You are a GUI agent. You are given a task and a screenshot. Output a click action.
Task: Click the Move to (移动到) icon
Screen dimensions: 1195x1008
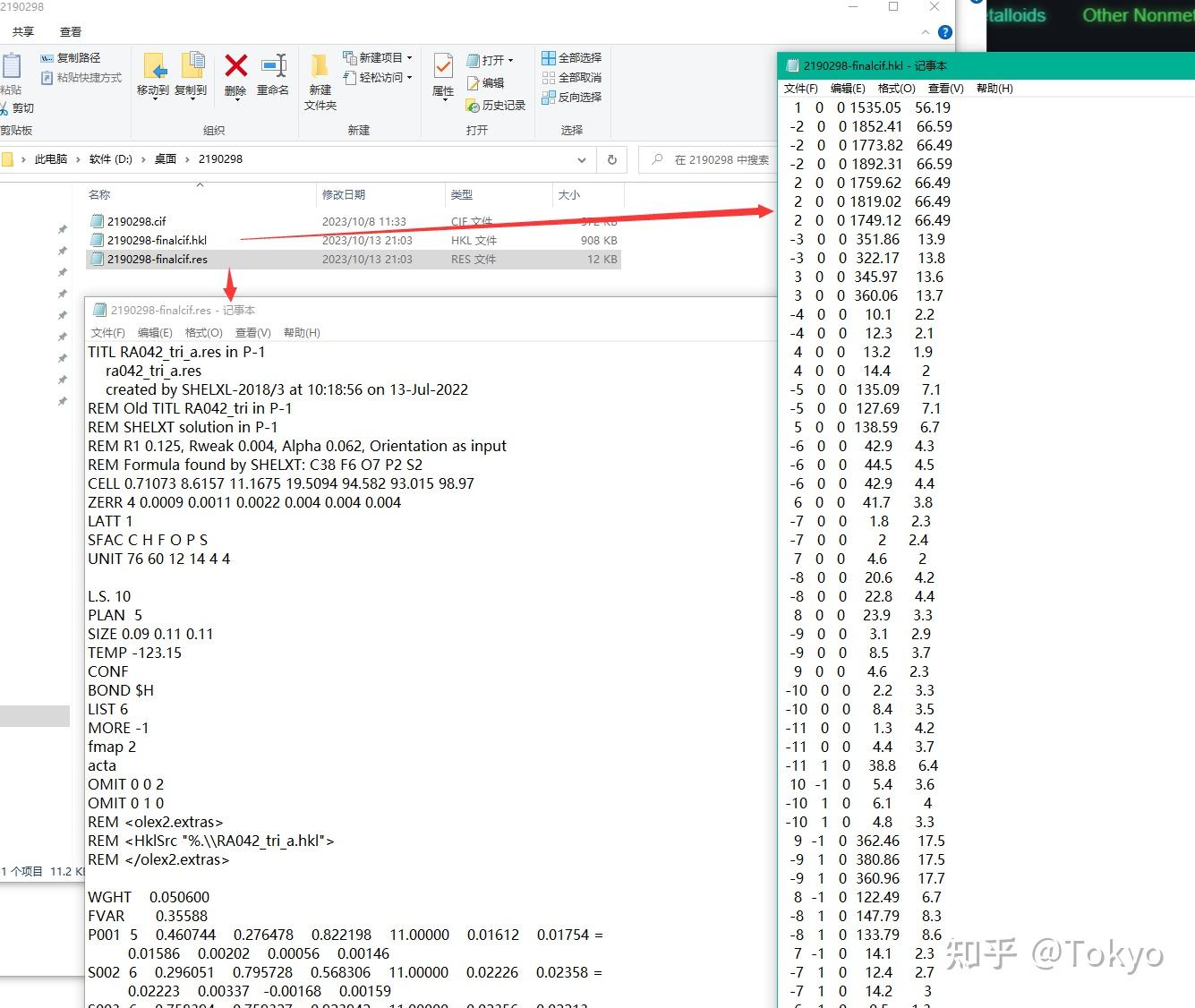tap(153, 66)
